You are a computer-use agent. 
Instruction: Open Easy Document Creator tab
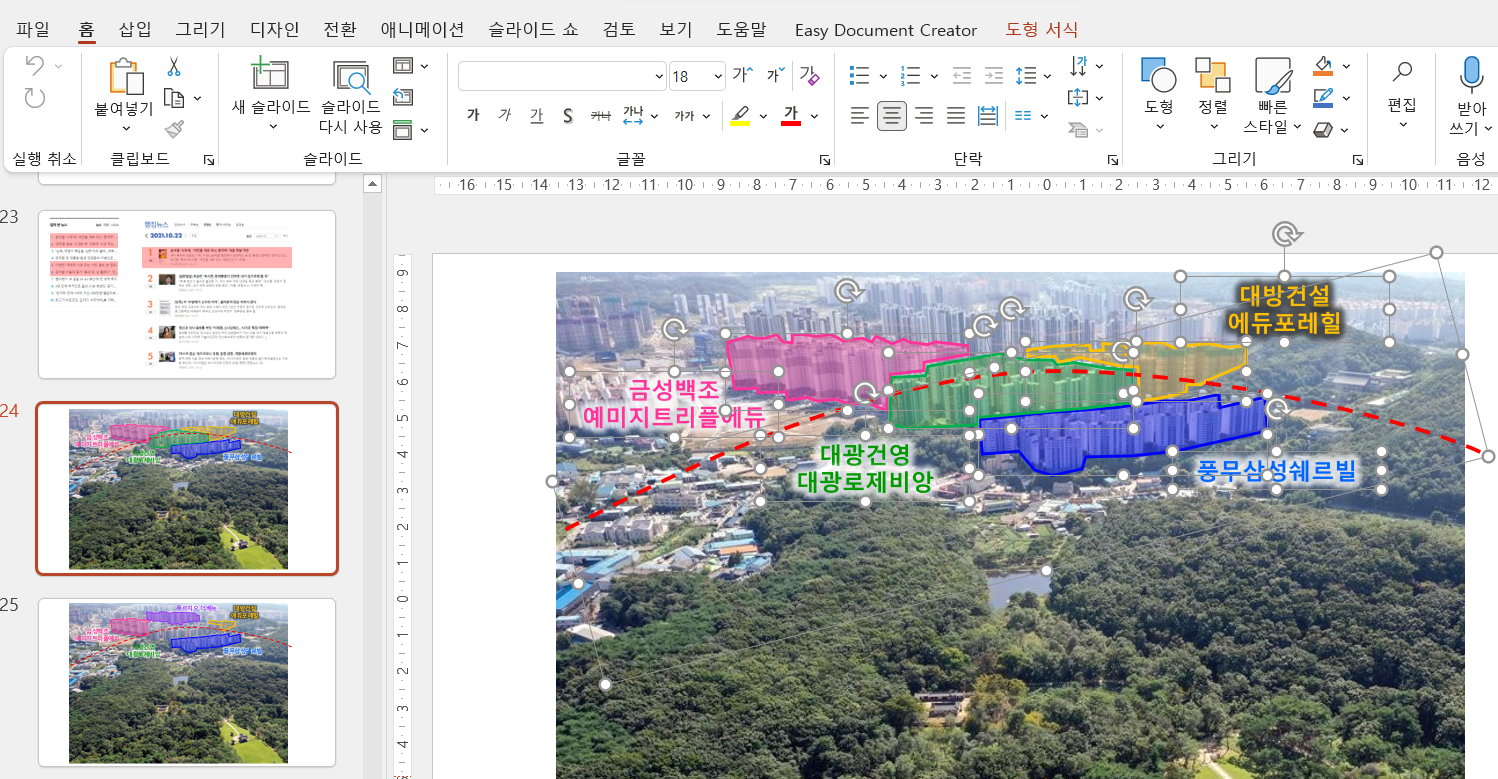point(886,30)
